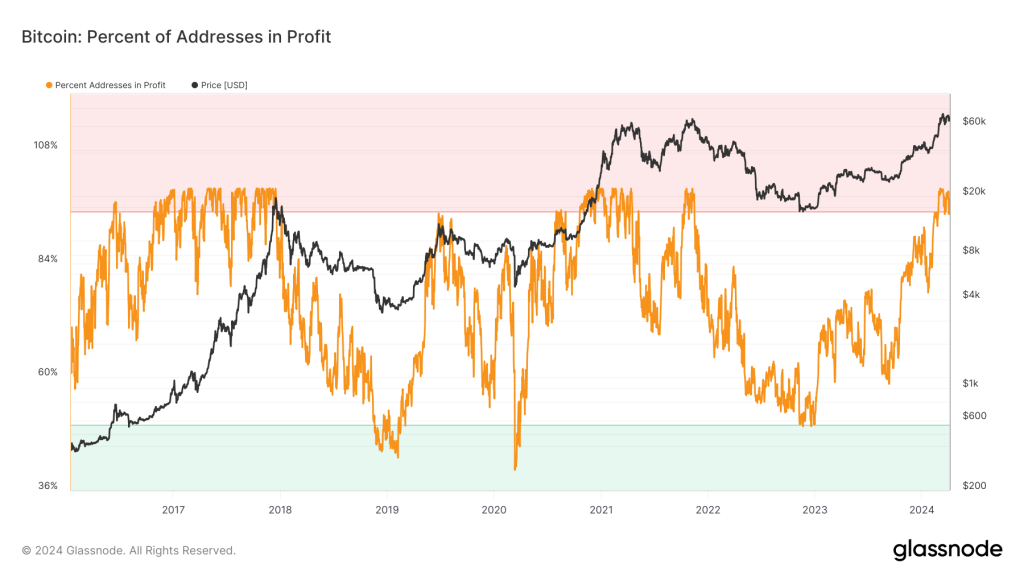The width and height of the screenshot is (1024, 576).
Task: Select the 2017 label on the time axis
Action: (173, 506)
